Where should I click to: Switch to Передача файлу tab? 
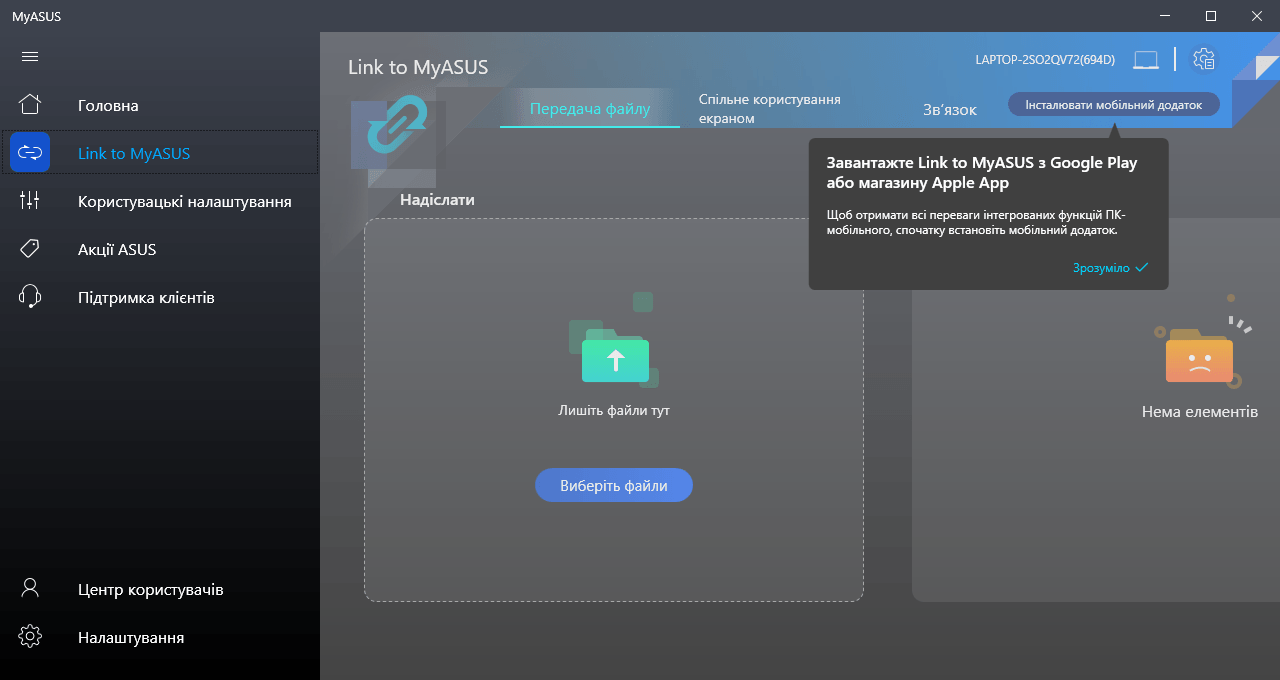(x=590, y=109)
